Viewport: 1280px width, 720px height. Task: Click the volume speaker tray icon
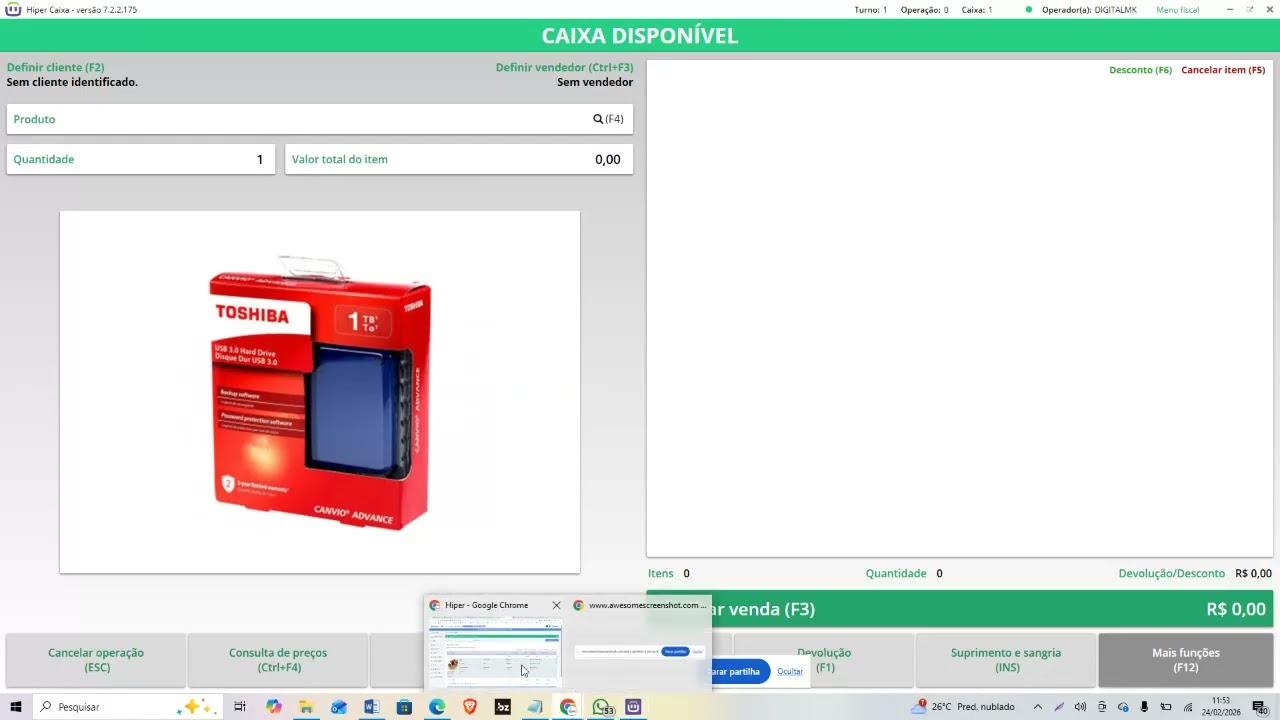coord(1080,707)
